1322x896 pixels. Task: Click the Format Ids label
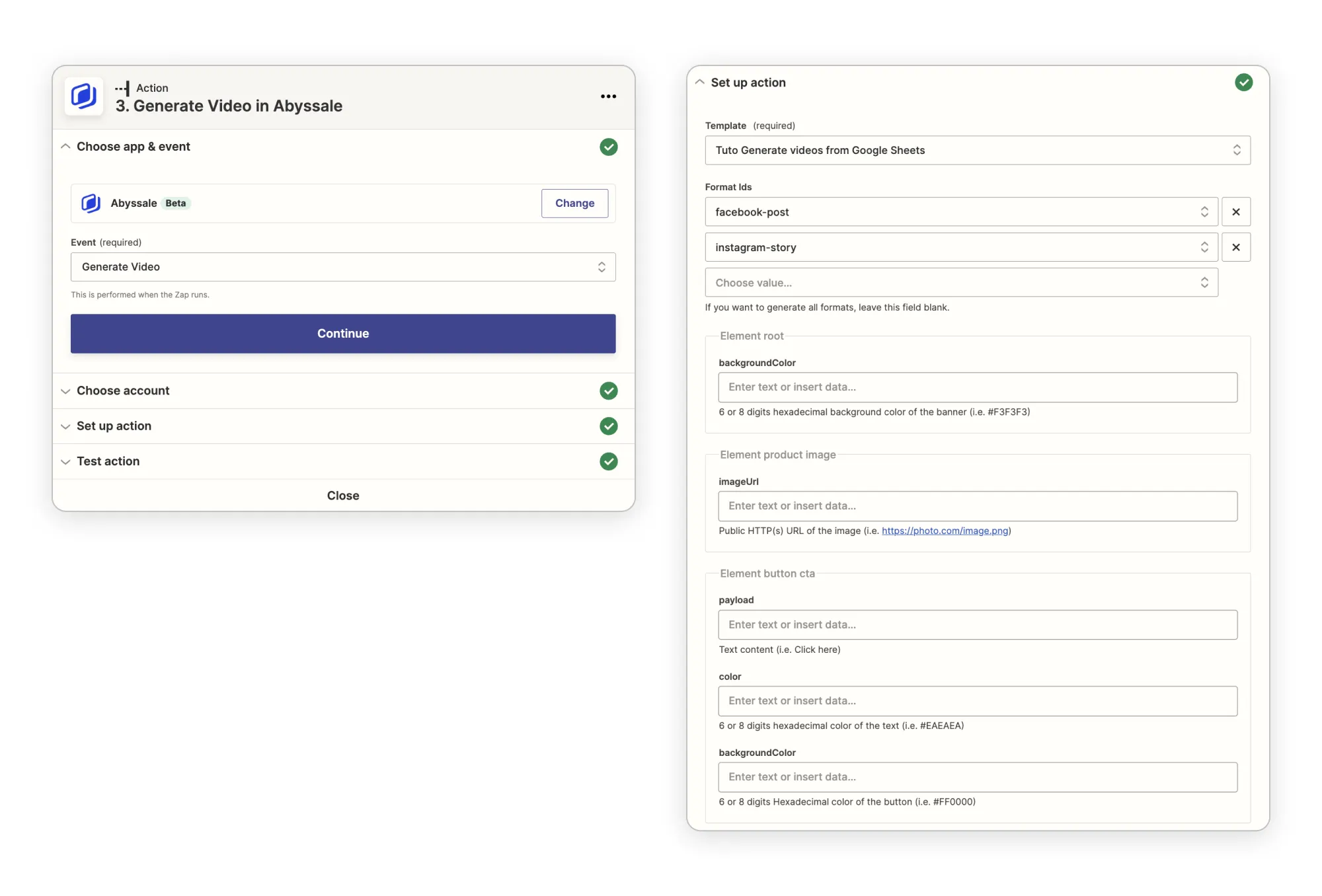click(728, 187)
